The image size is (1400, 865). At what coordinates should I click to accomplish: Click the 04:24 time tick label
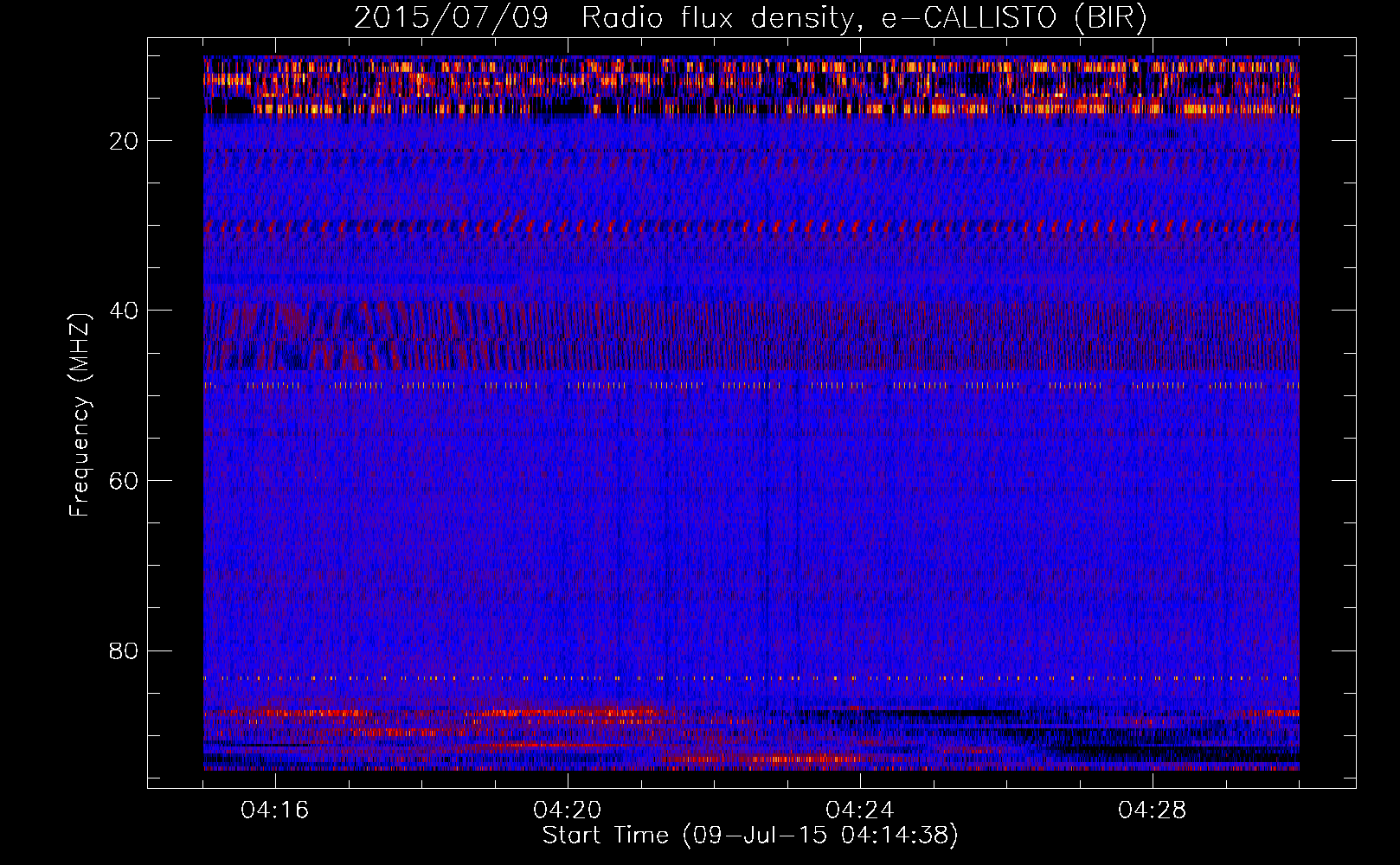pyautogui.click(x=860, y=810)
